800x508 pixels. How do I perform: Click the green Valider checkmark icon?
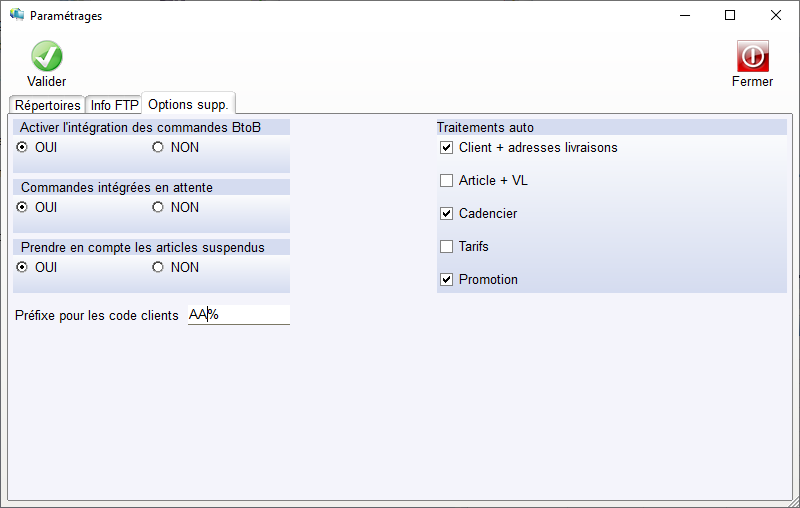(46, 56)
